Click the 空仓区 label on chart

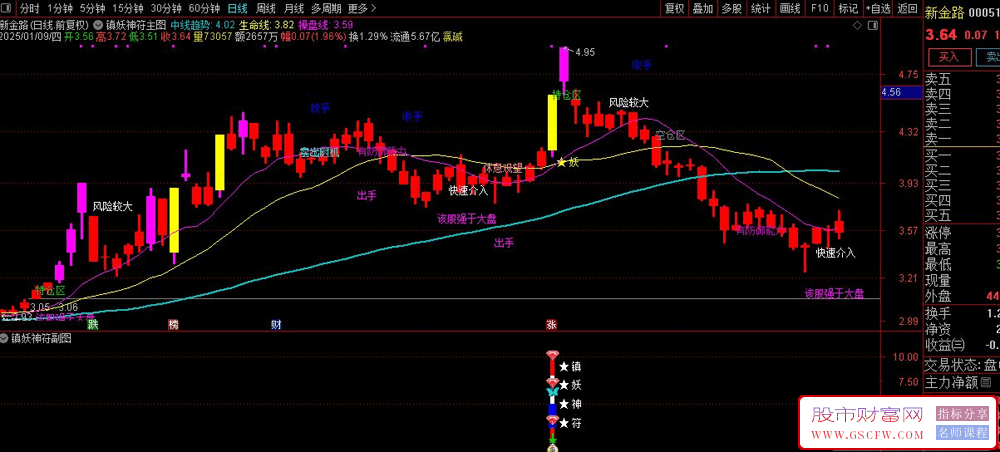tap(670, 135)
